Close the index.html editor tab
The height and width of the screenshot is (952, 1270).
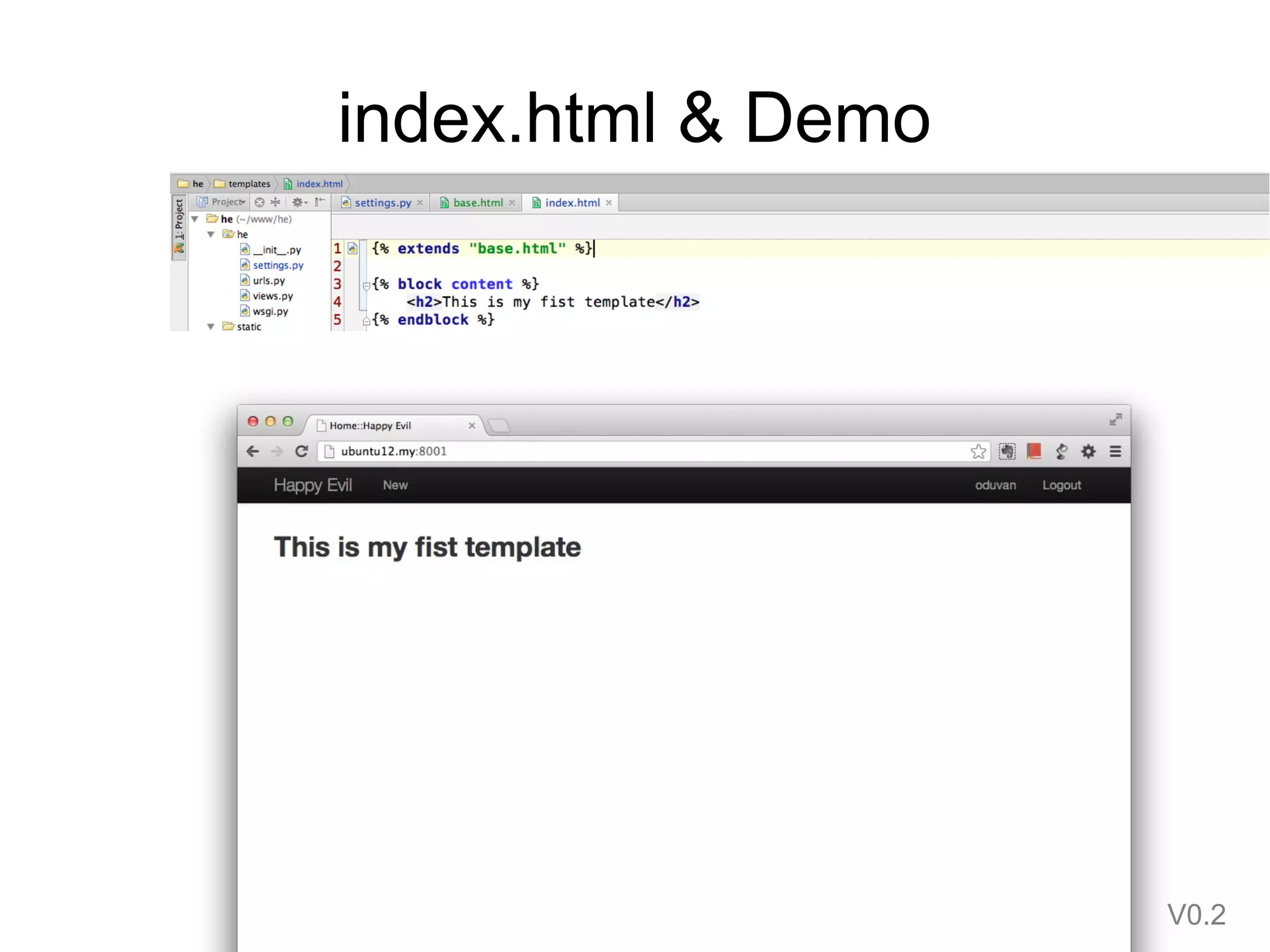[609, 203]
